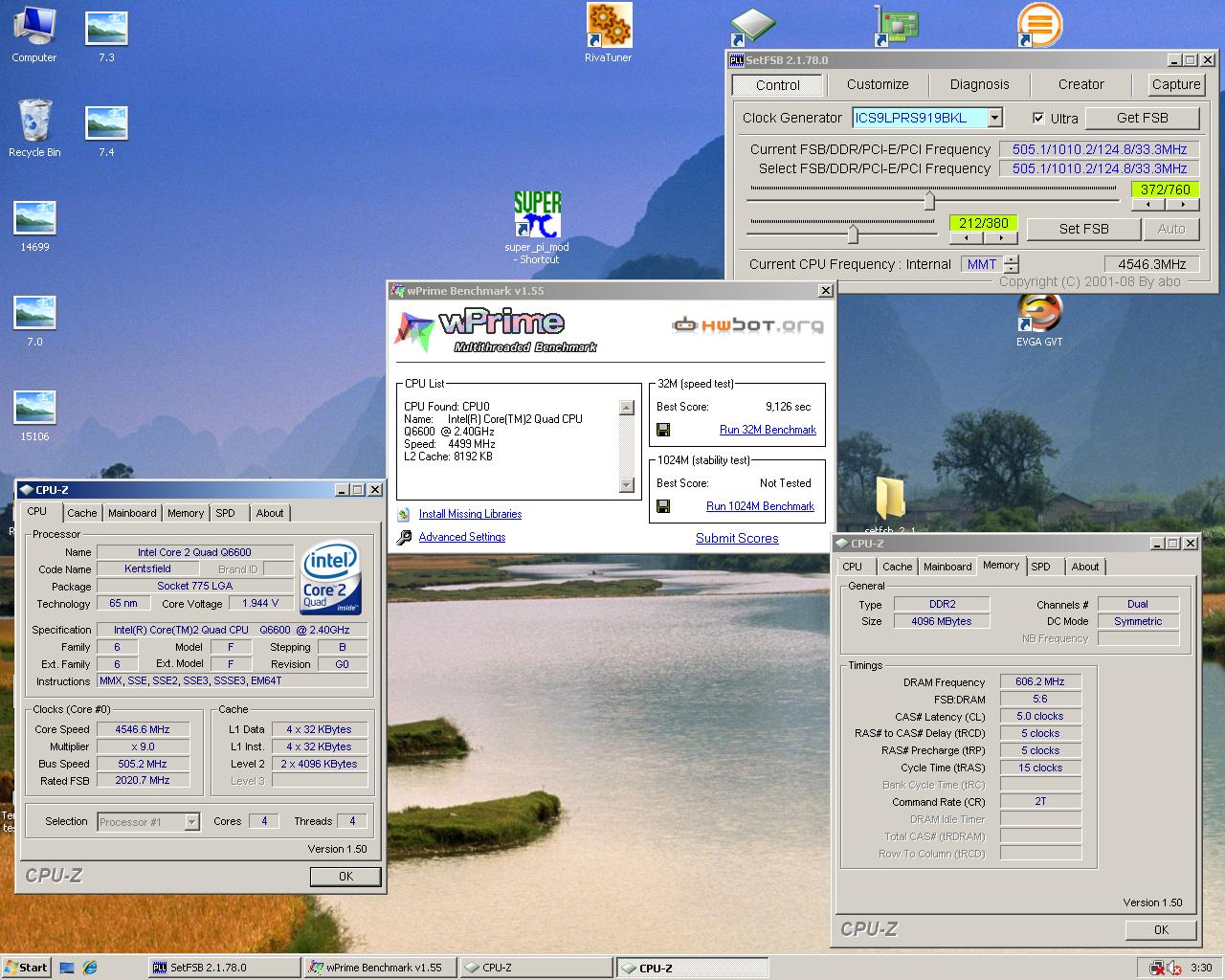Launch the super_pi_mod shortcut icon
This screenshot has height=980, width=1225.
[537, 228]
